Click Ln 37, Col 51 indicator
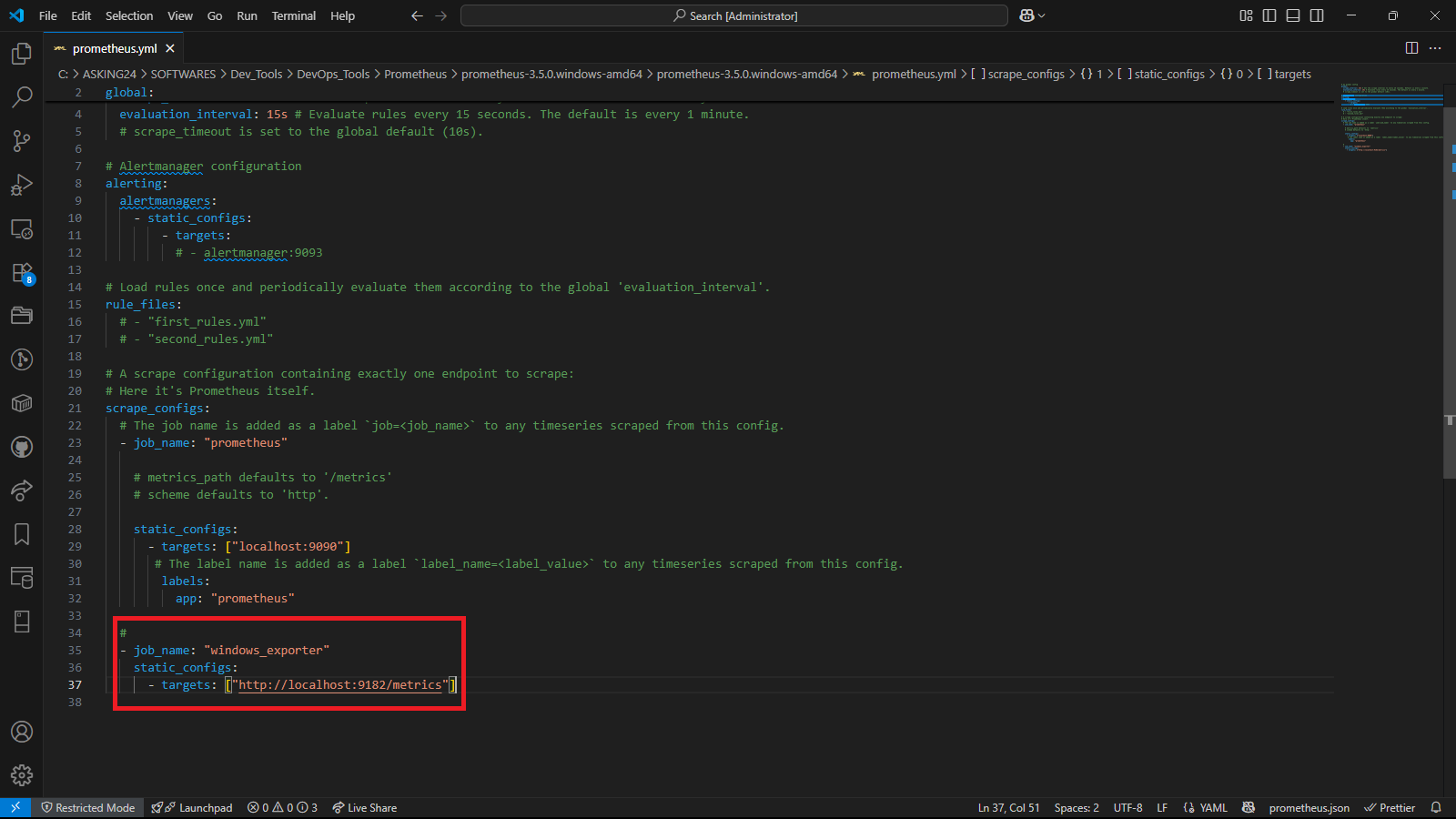 [1008, 807]
